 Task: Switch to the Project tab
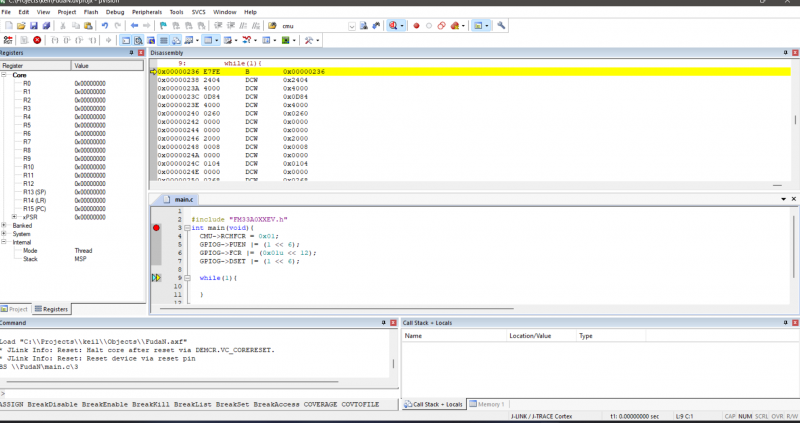[17, 309]
